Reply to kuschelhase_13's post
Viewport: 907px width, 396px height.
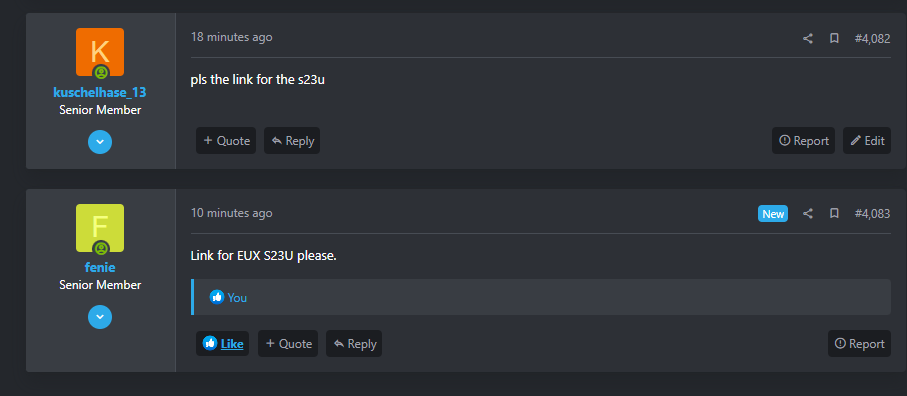pos(292,140)
